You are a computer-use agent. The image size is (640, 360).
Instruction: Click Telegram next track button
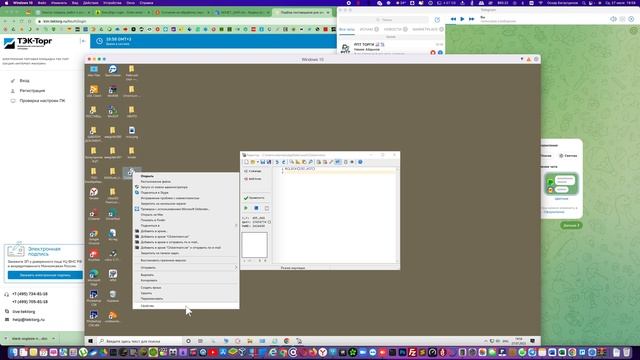click(x=471, y=19)
